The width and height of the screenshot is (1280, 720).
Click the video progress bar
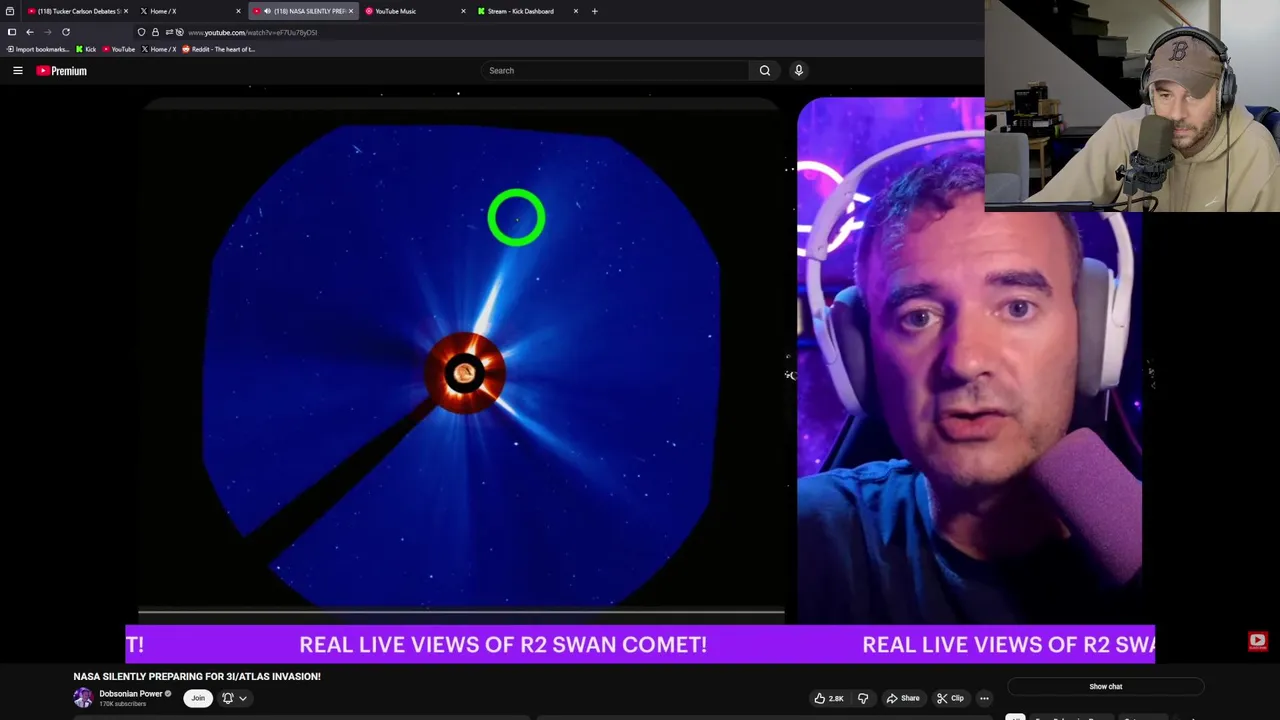coord(461,611)
